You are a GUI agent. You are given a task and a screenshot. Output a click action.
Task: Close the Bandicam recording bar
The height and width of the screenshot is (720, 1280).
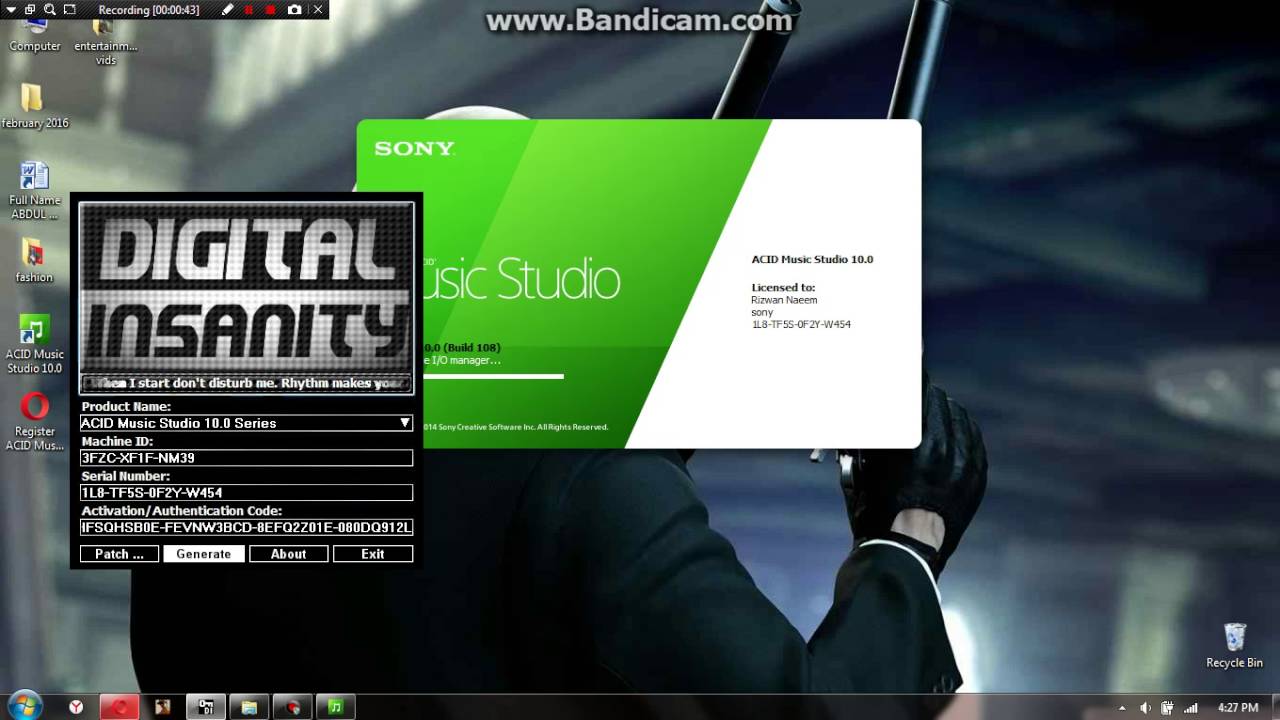pyautogui.click(x=318, y=9)
